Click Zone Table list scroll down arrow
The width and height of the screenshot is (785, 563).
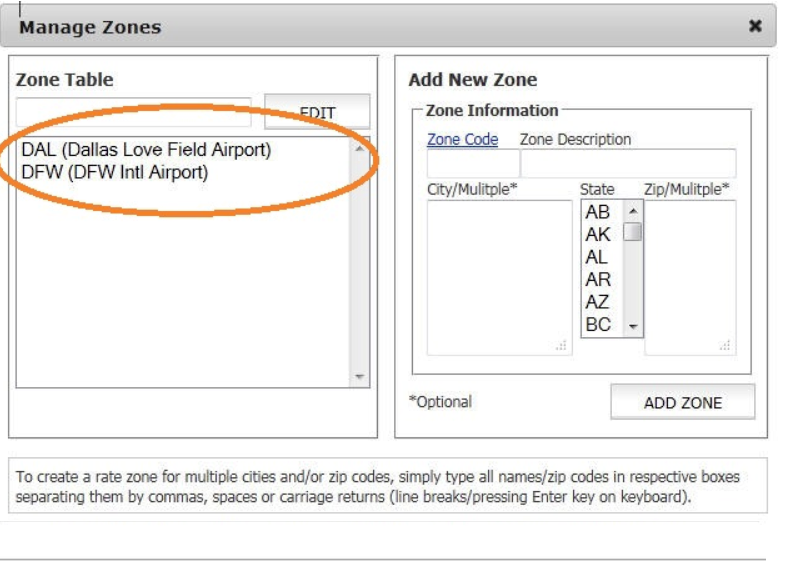pyautogui.click(x=359, y=376)
